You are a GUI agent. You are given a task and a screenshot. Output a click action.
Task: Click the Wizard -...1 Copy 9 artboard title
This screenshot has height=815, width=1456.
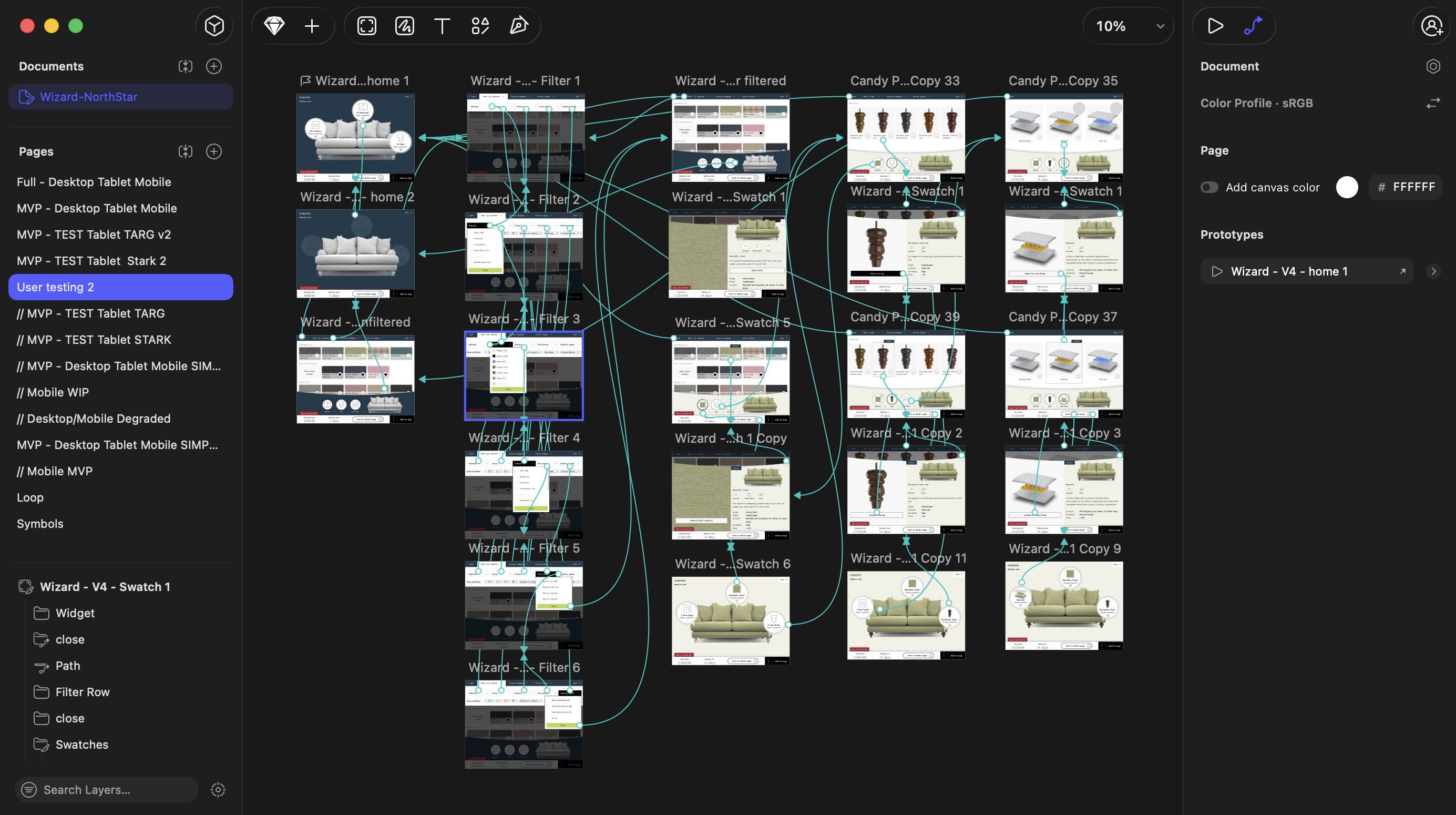(x=1065, y=548)
